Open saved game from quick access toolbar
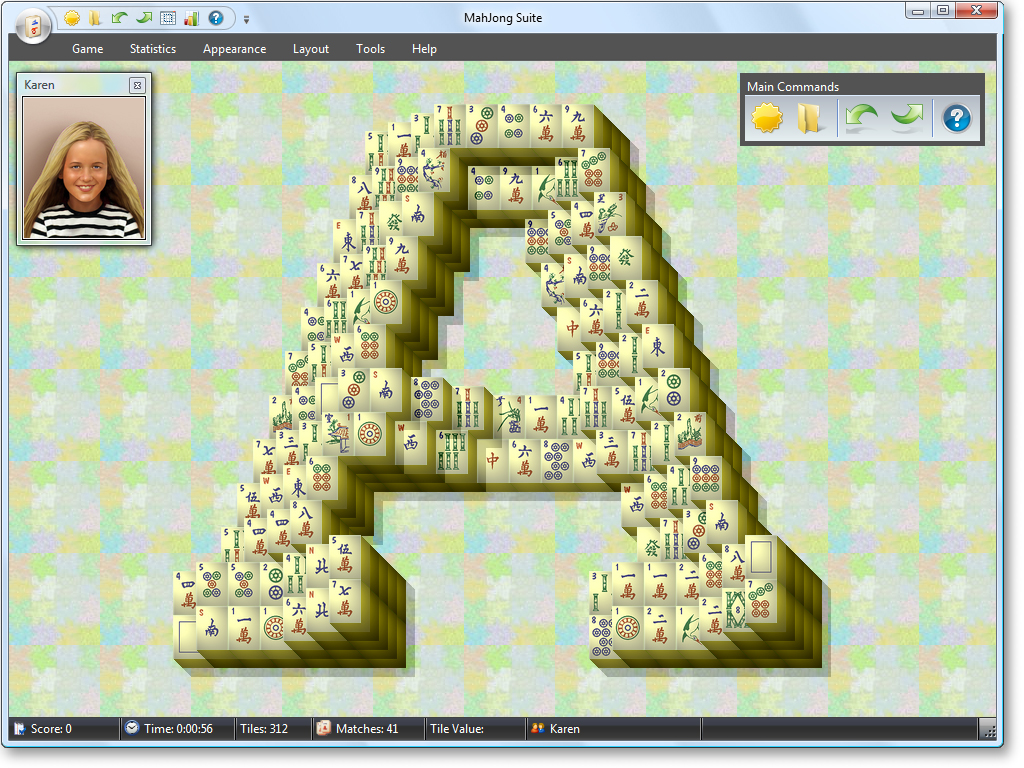 (95, 18)
